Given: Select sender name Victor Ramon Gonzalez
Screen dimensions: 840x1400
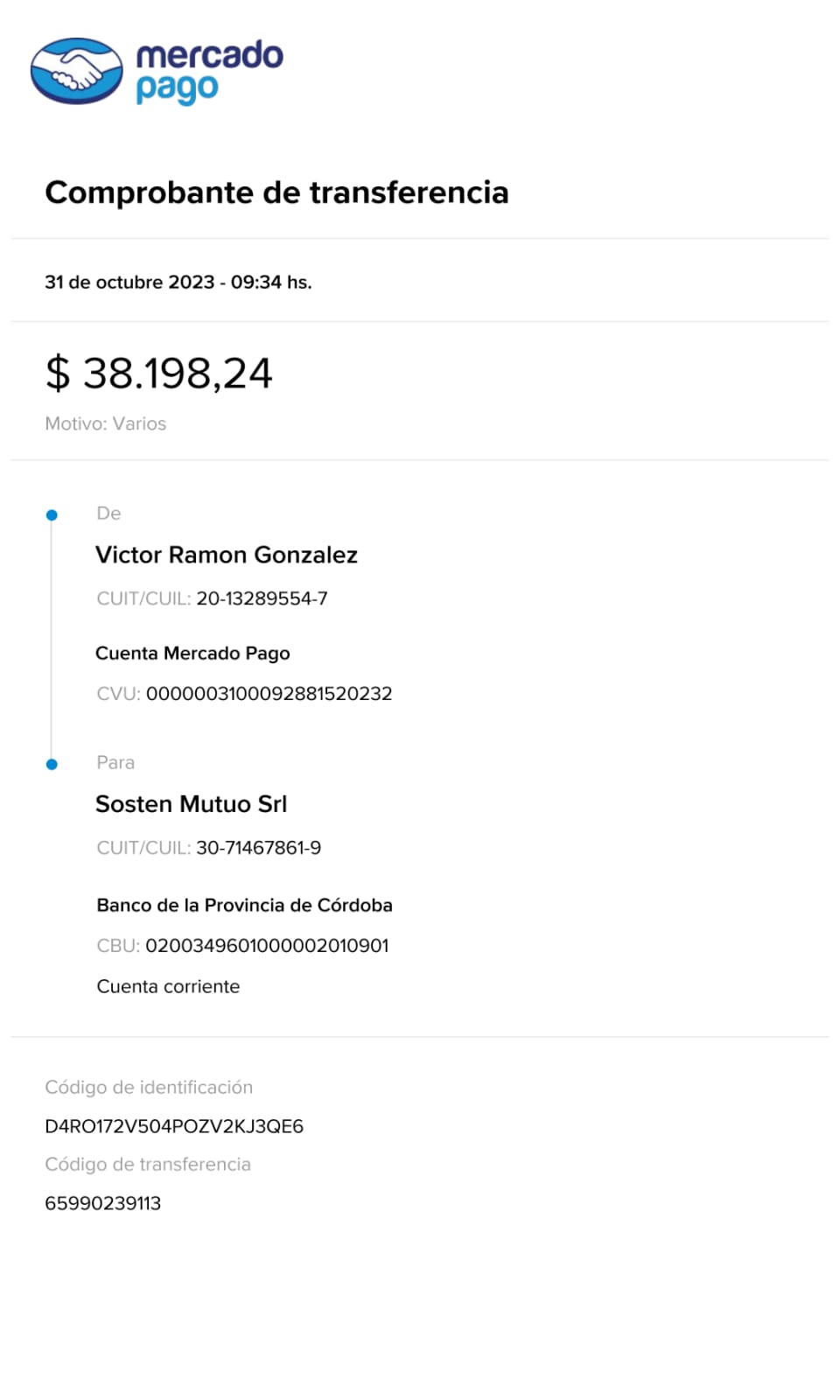Looking at the screenshot, I should 226,555.
